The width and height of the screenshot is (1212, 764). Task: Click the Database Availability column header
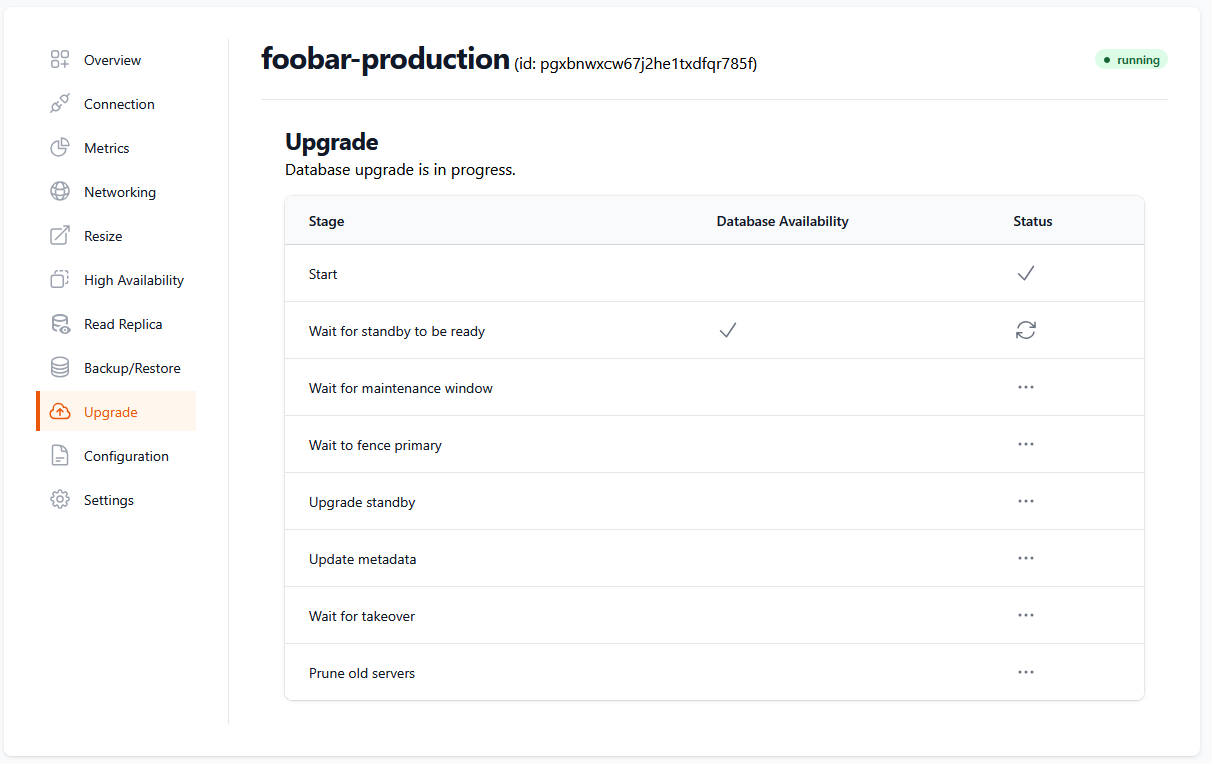click(783, 221)
